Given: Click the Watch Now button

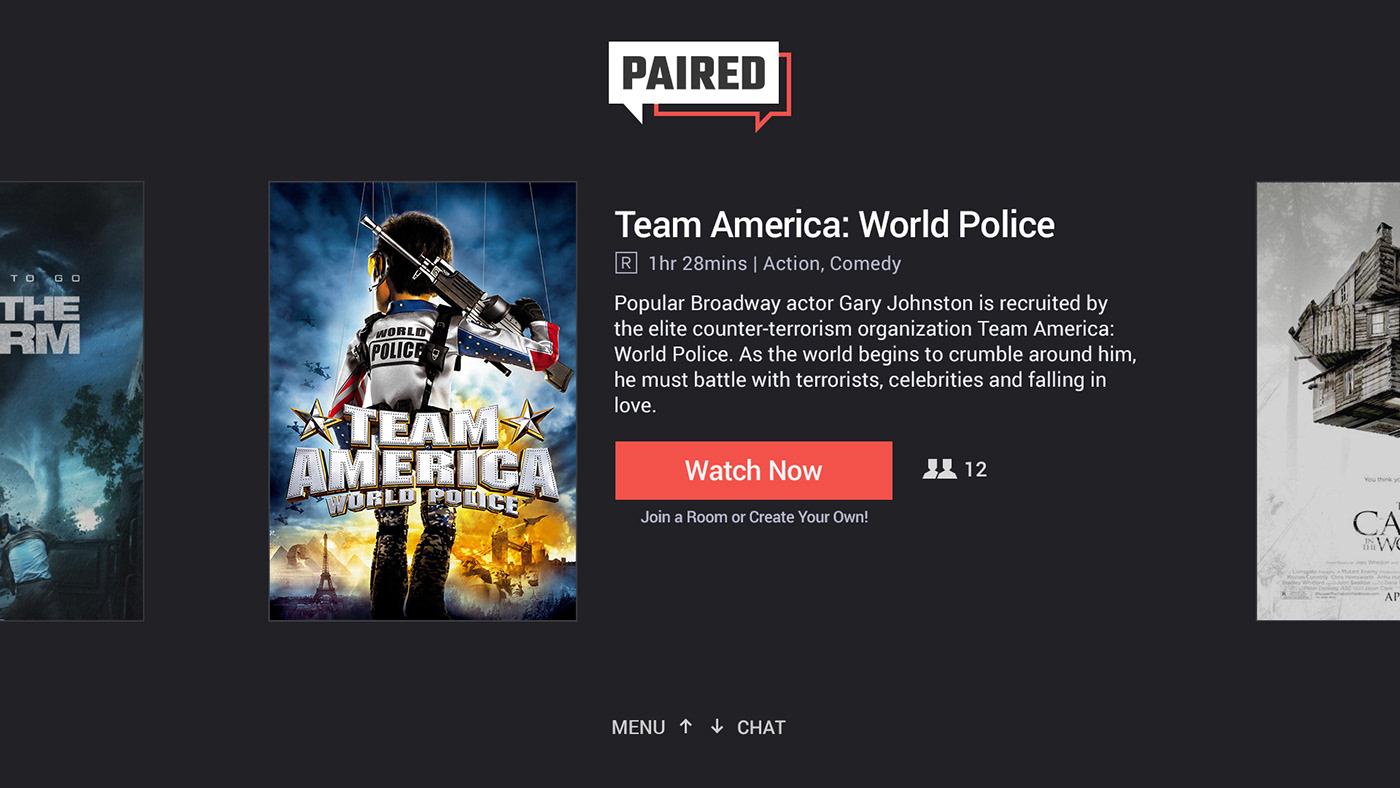Looking at the screenshot, I should coord(753,470).
